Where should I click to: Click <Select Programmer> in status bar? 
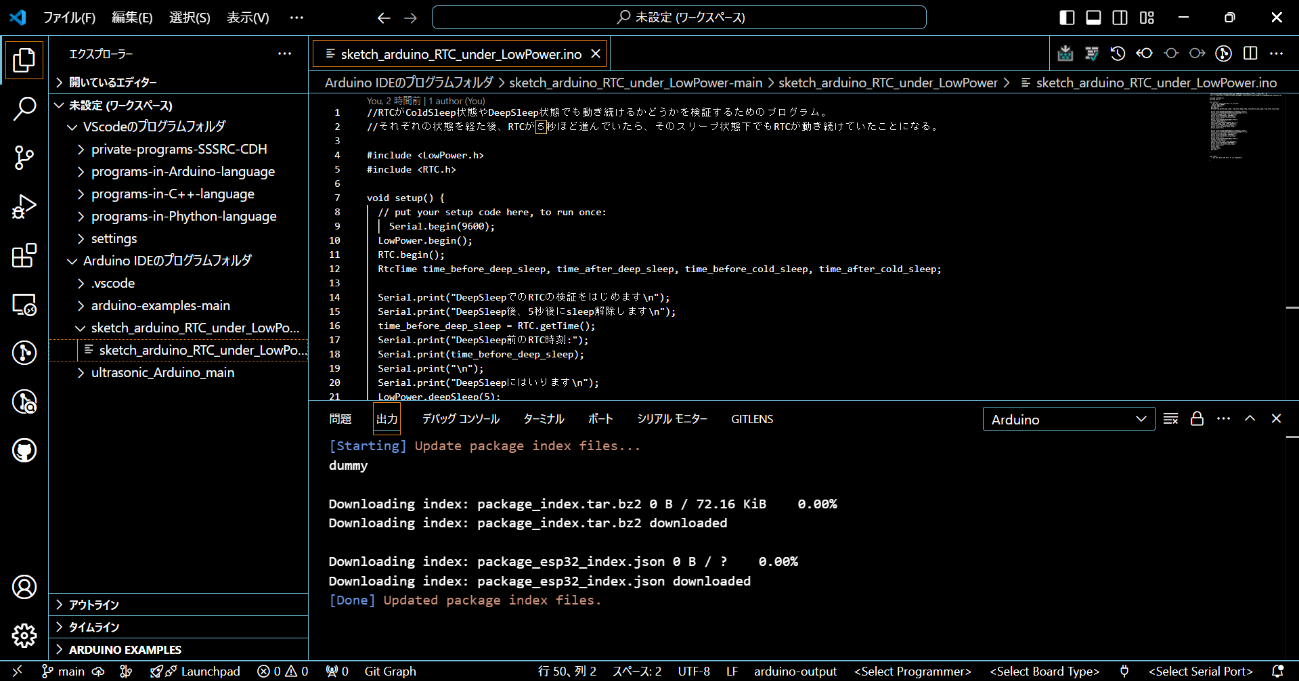pos(912,671)
